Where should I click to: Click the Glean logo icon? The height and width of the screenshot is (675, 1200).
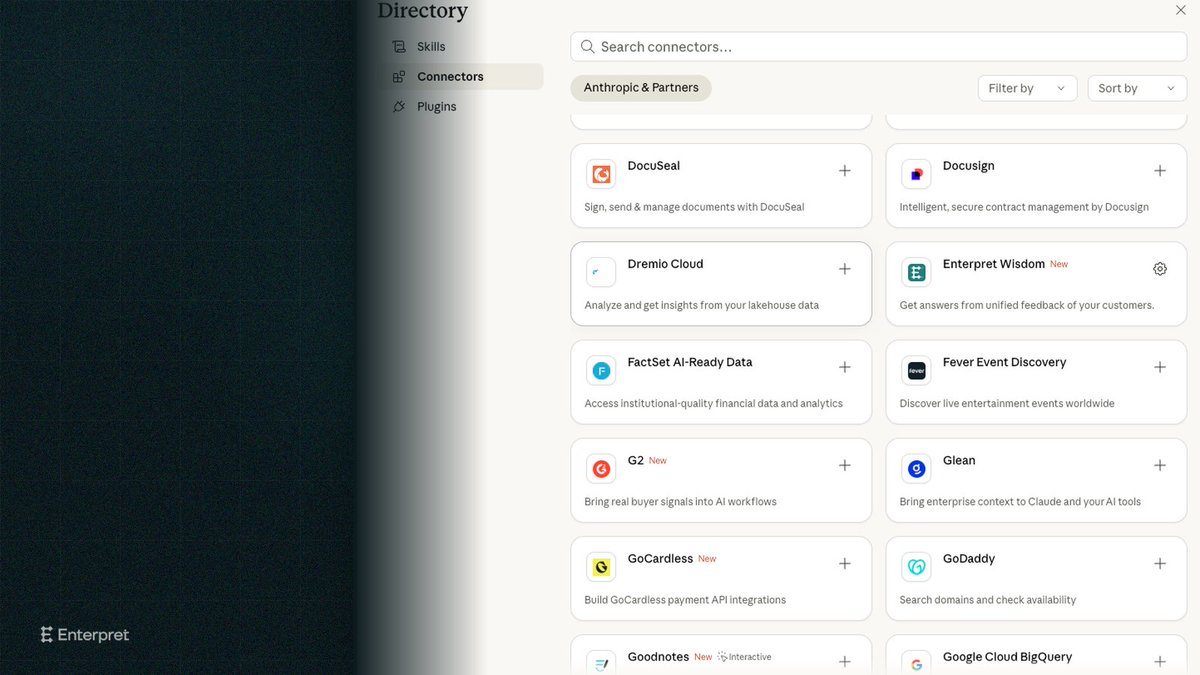[x=916, y=468]
